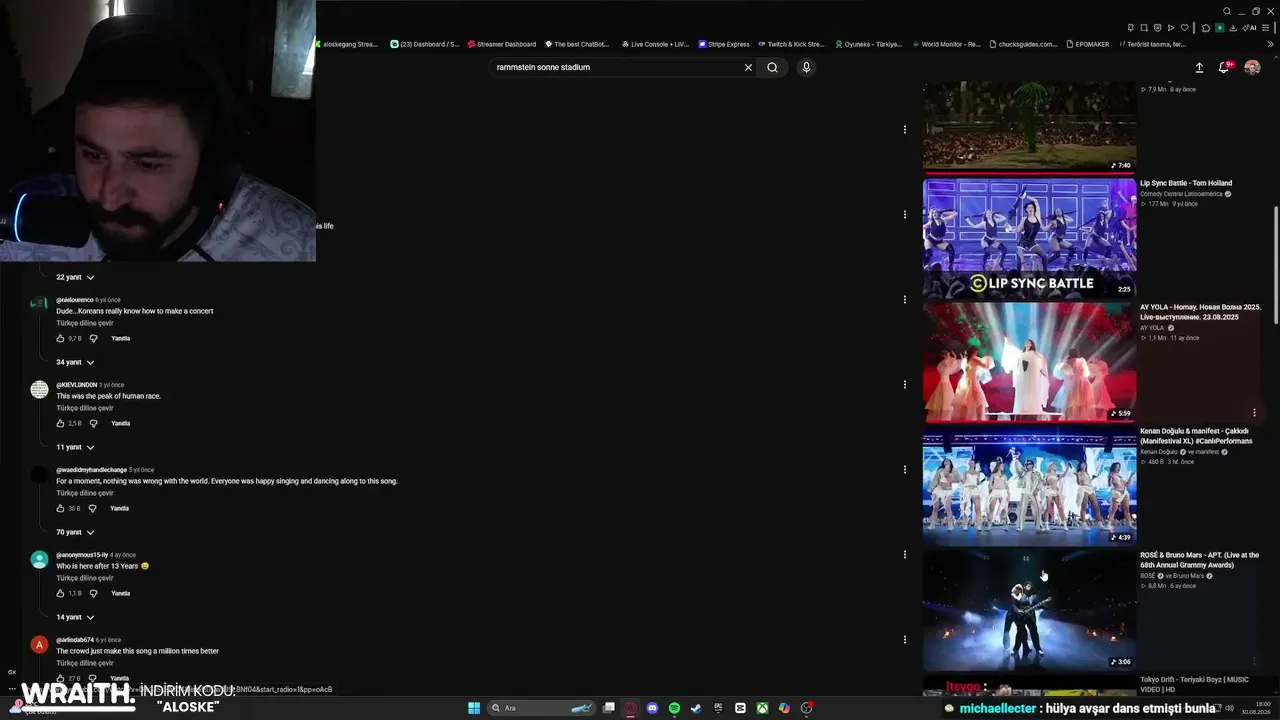Translate the 'For a moment' comment to Turkish
This screenshot has width=1280, height=720.
(85, 493)
